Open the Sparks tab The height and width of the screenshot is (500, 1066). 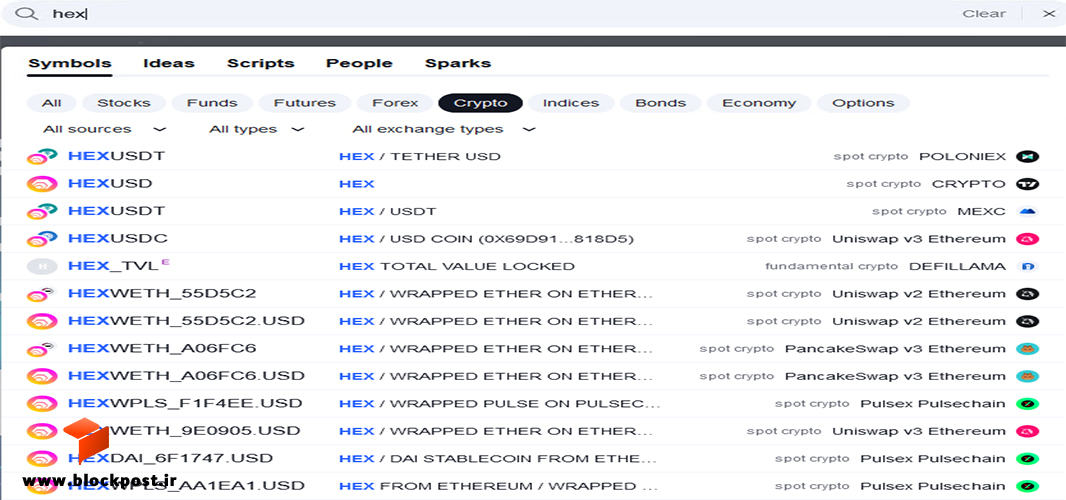coord(458,63)
